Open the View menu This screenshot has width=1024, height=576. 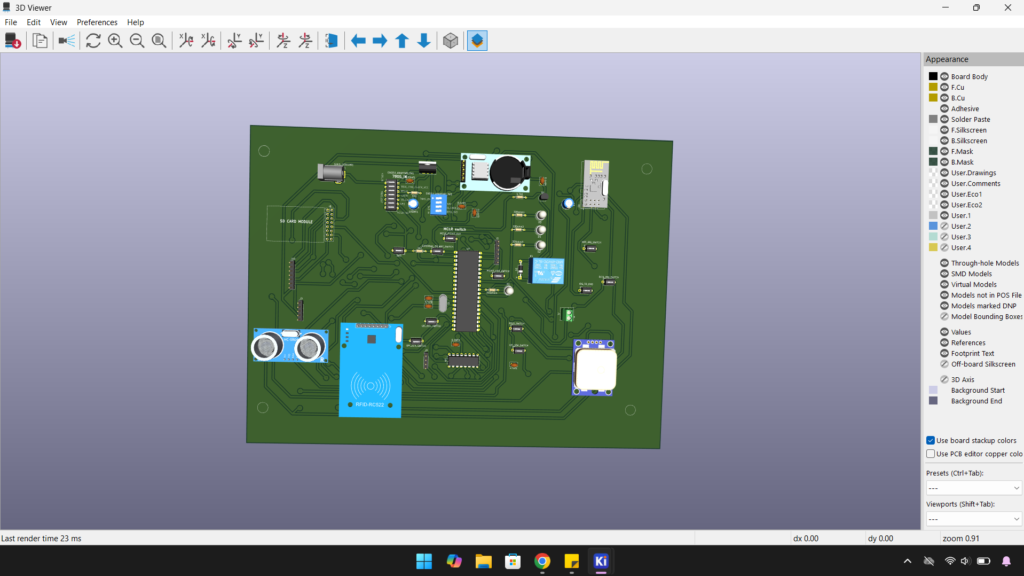click(x=59, y=22)
